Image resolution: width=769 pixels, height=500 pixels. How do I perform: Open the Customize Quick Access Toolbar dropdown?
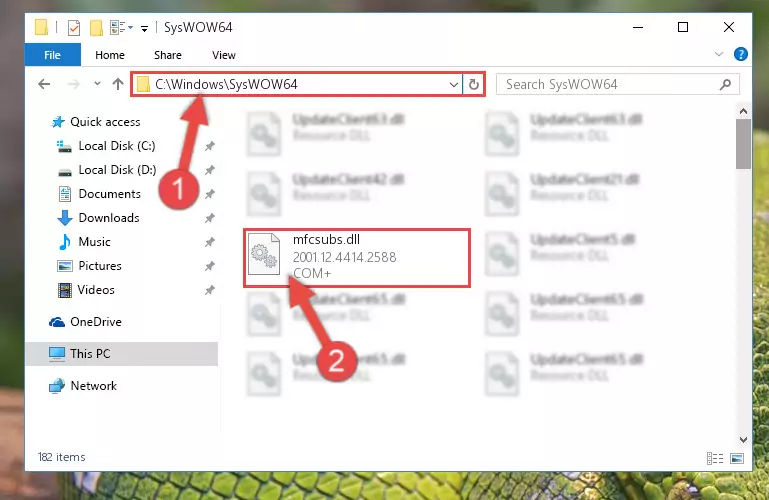[144, 28]
